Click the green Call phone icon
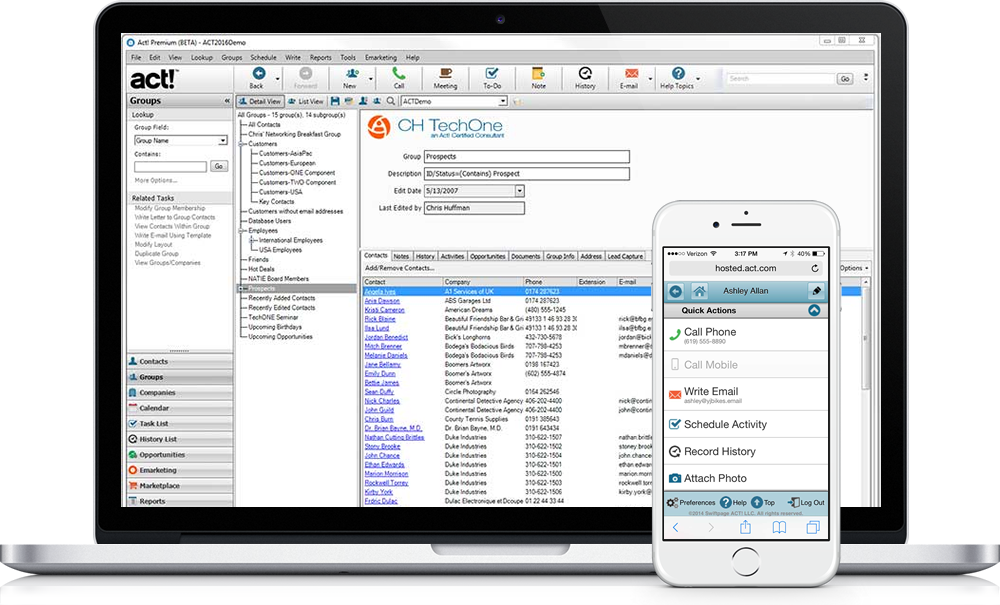The height and width of the screenshot is (605, 1000). [x=399, y=74]
